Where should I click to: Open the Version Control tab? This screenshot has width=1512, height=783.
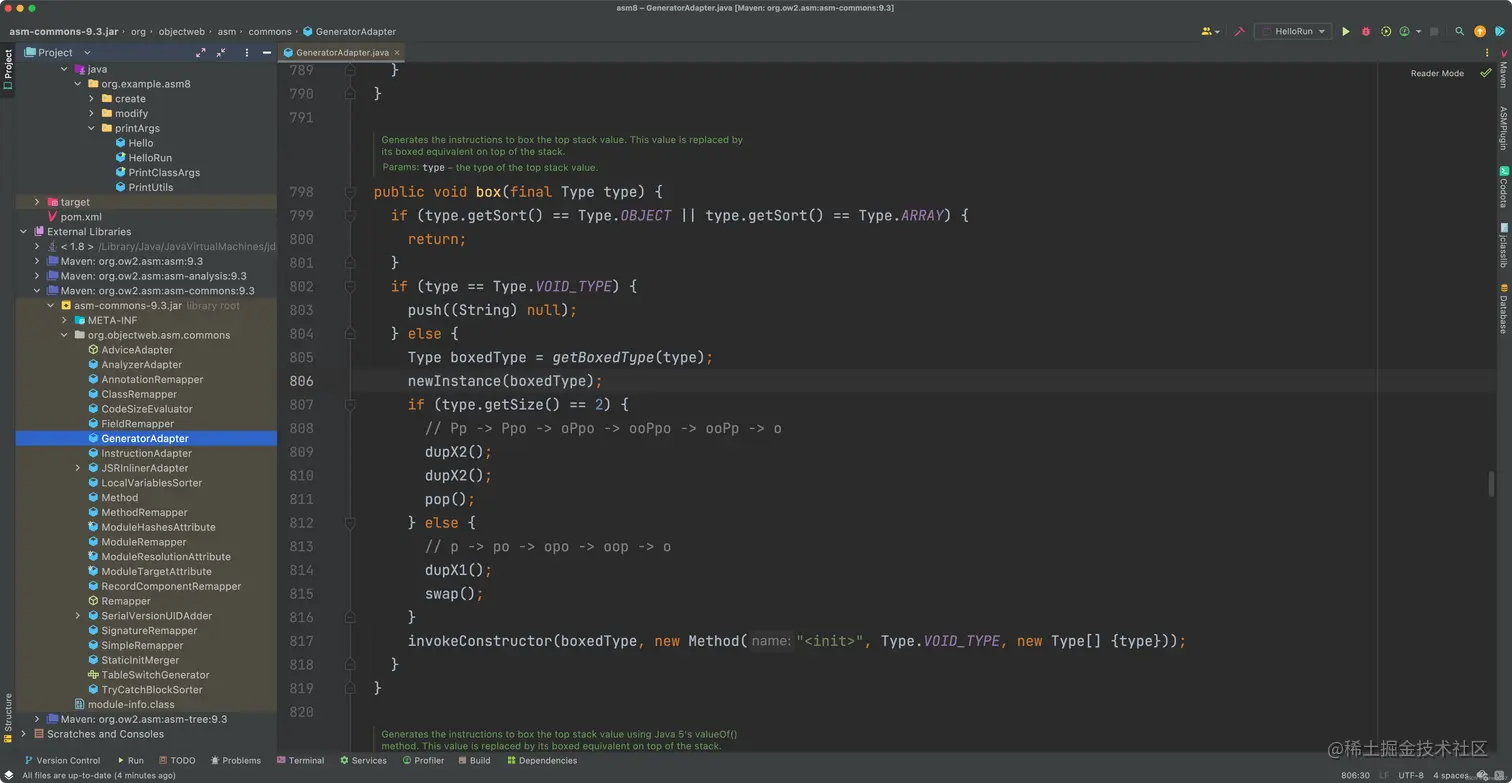click(61, 760)
